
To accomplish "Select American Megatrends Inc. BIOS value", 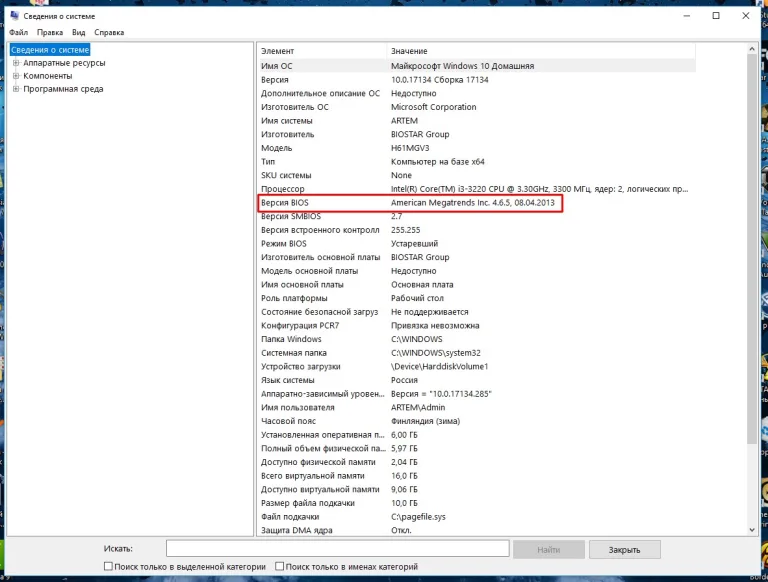I will pos(473,202).
